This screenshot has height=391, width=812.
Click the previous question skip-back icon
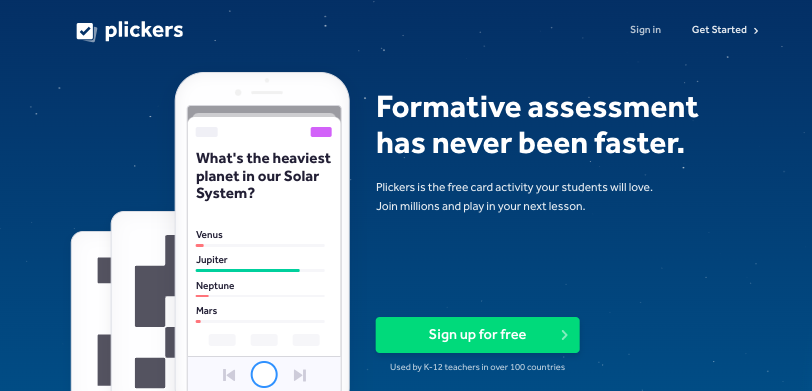229,375
